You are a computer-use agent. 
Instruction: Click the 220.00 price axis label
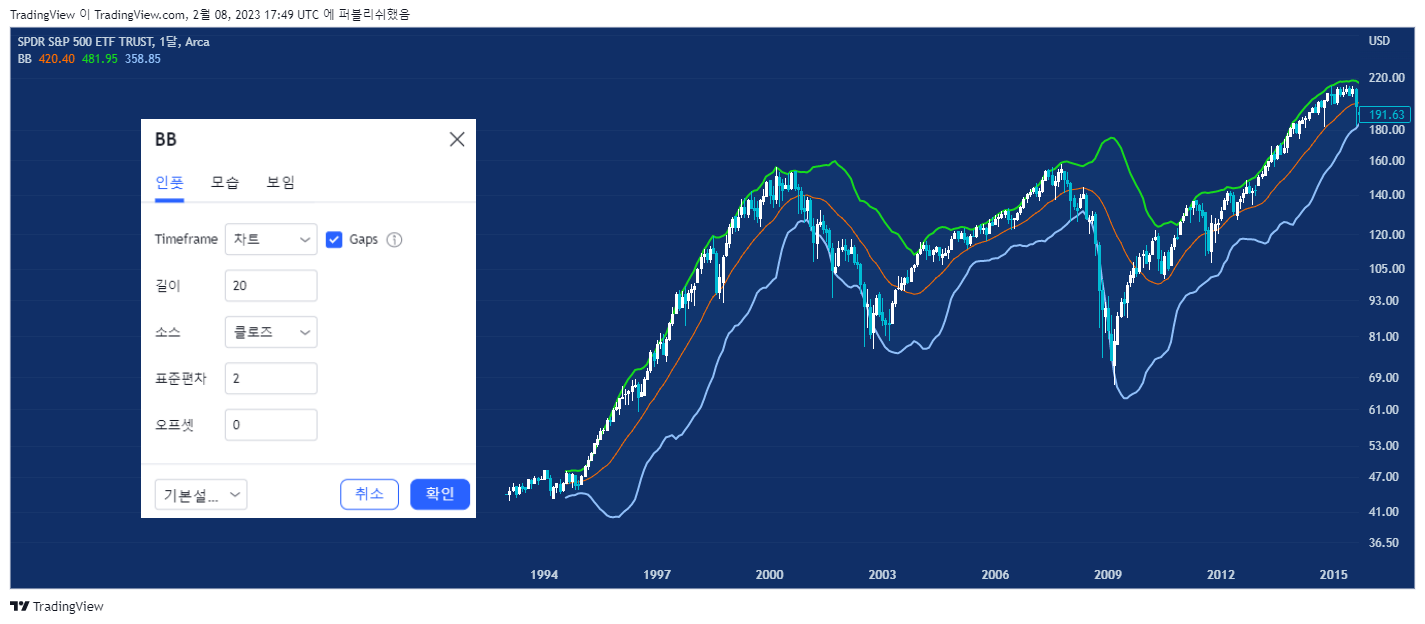[x=1386, y=77]
